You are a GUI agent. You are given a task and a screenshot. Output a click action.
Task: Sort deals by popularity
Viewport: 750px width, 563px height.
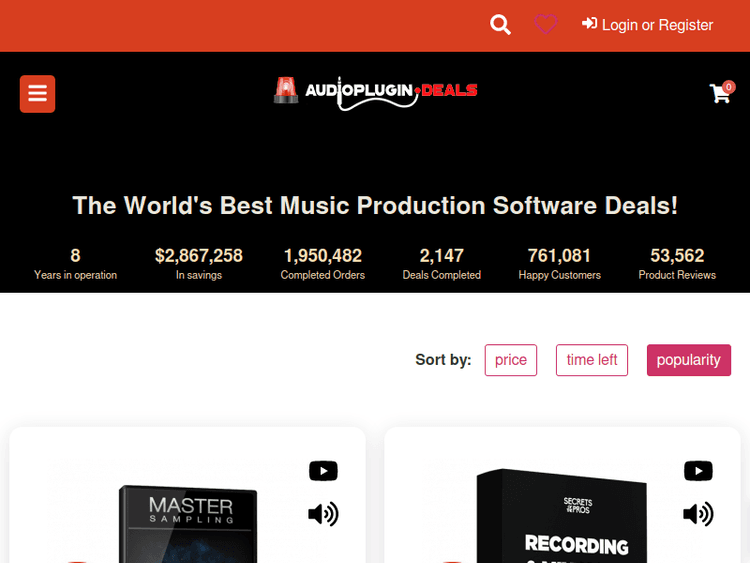(x=689, y=360)
